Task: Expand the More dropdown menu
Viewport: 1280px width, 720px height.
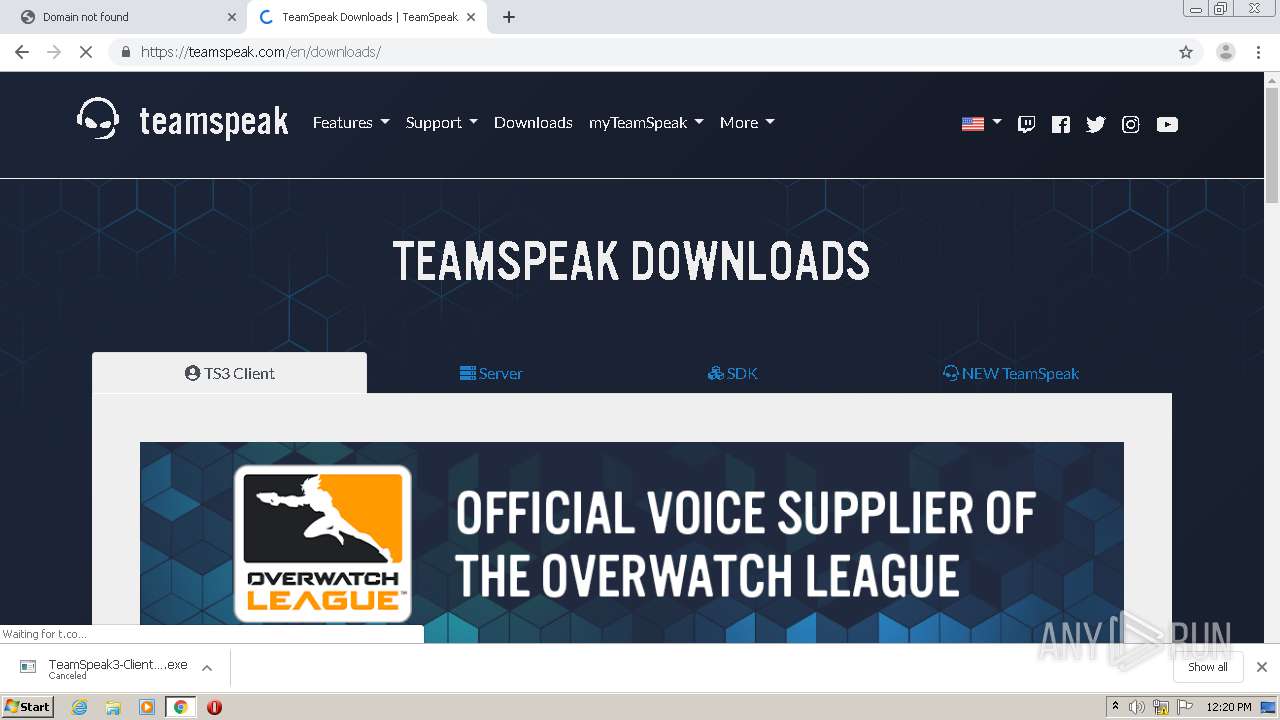Action: pos(747,122)
